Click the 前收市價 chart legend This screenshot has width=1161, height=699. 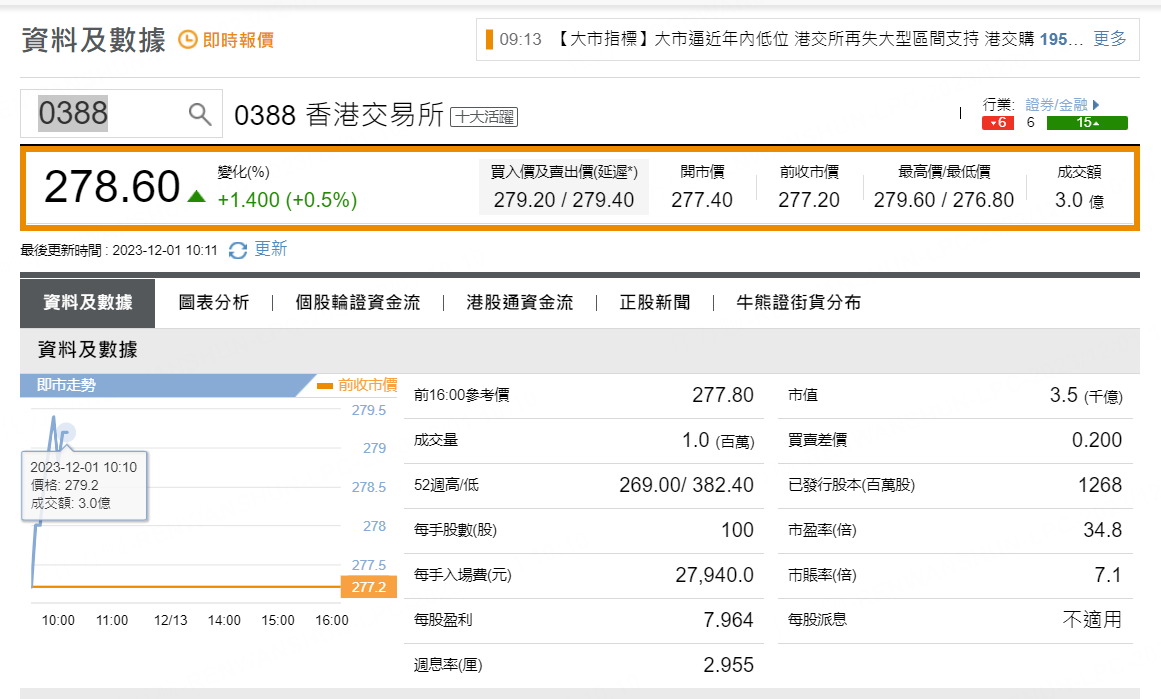click(358, 385)
